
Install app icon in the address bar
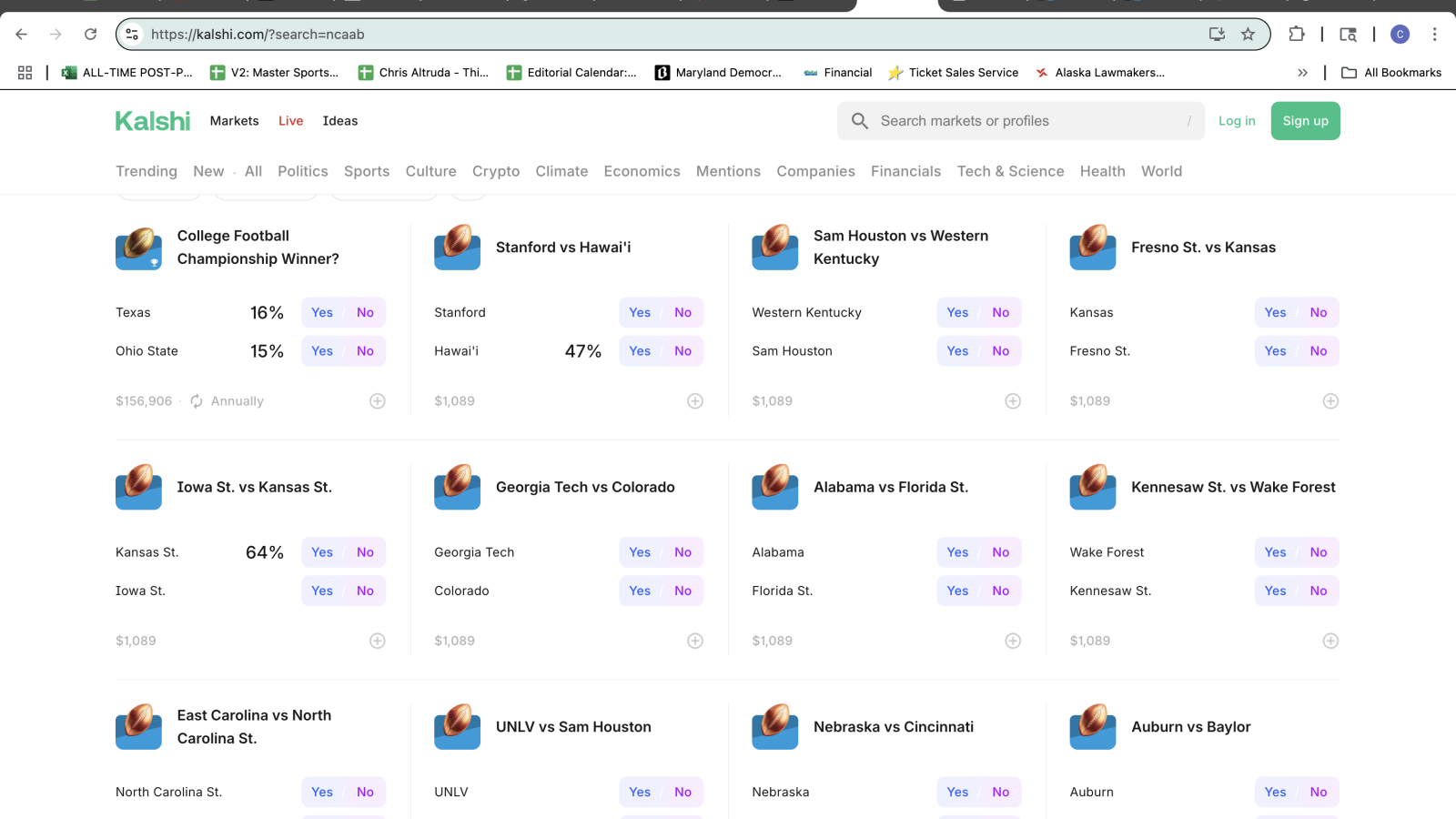[x=1217, y=35]
